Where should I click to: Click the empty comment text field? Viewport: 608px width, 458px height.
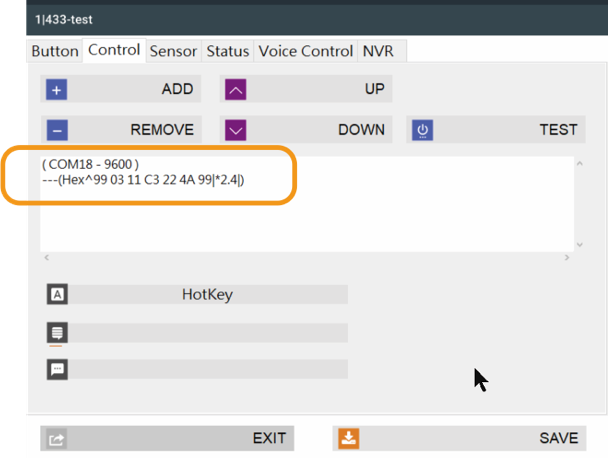[208, 369]
